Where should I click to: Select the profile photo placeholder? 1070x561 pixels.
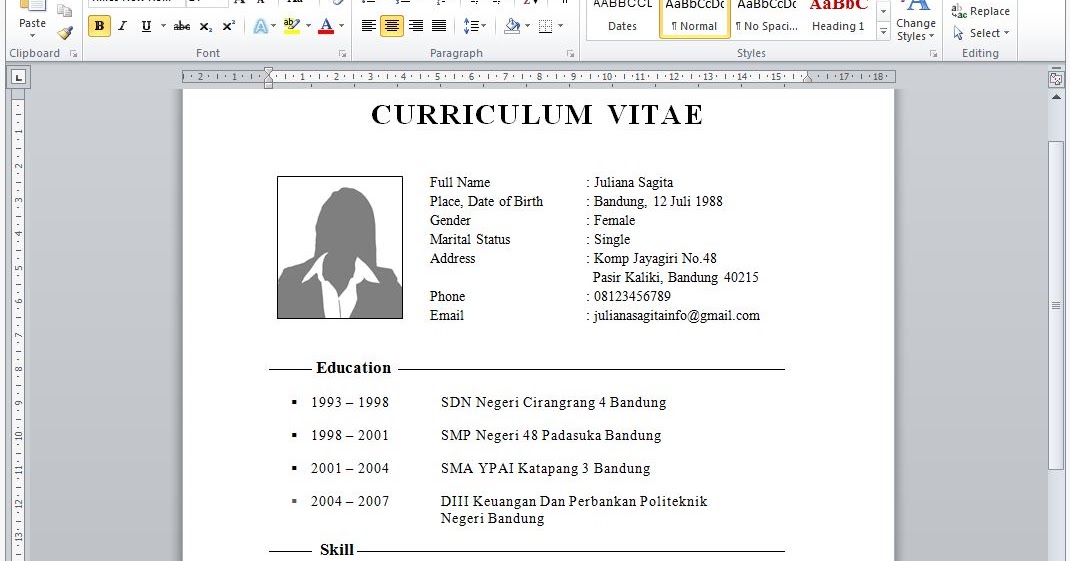click(340, 247)
